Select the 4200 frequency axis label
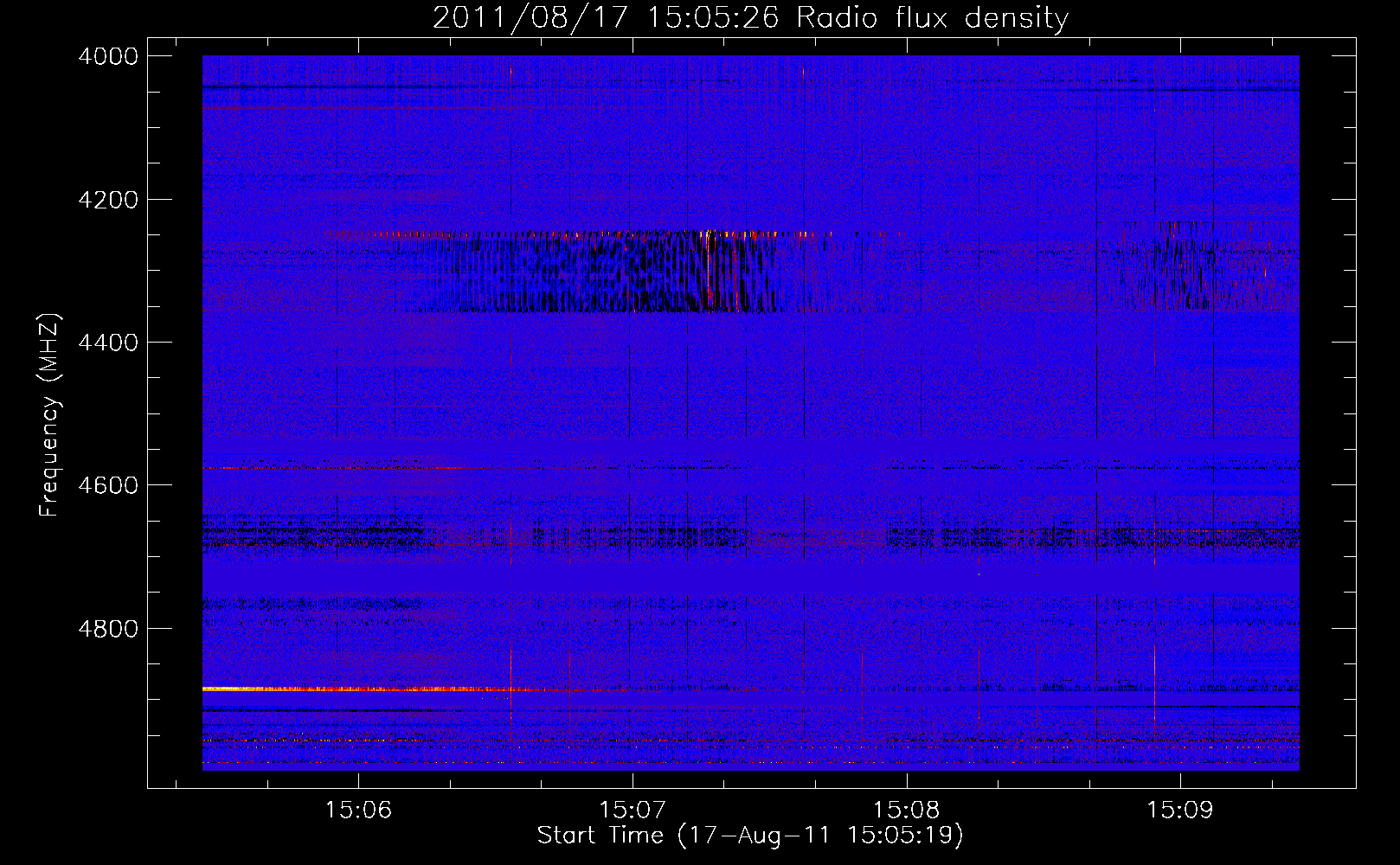Viewport: 1400px width, 865px height. pos(108,200)
